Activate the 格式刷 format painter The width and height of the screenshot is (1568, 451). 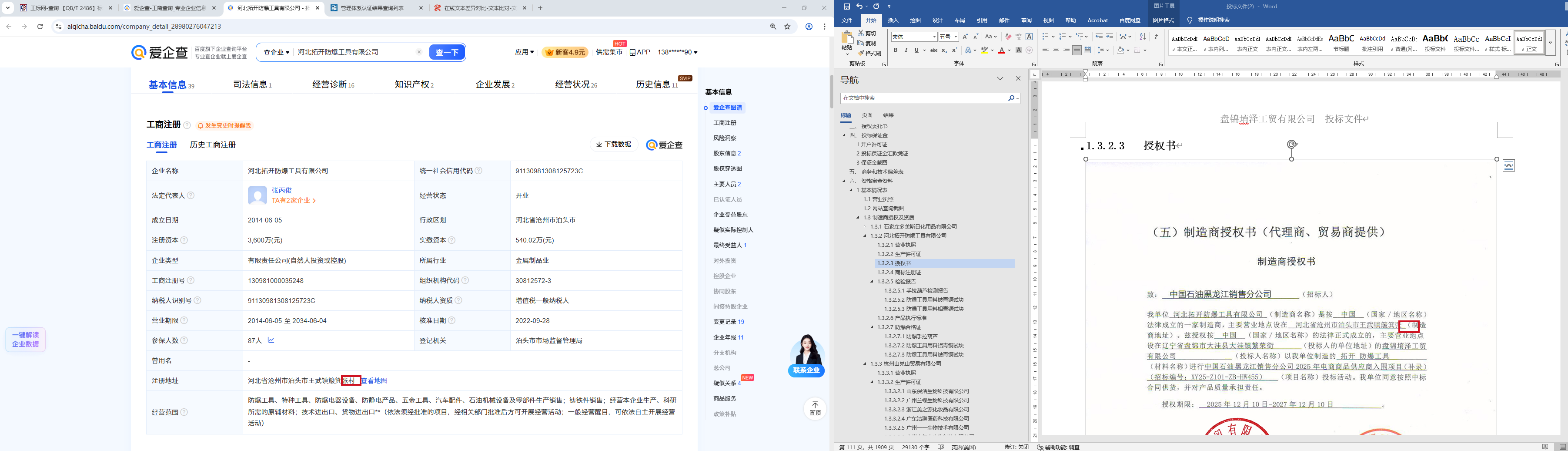869,53
